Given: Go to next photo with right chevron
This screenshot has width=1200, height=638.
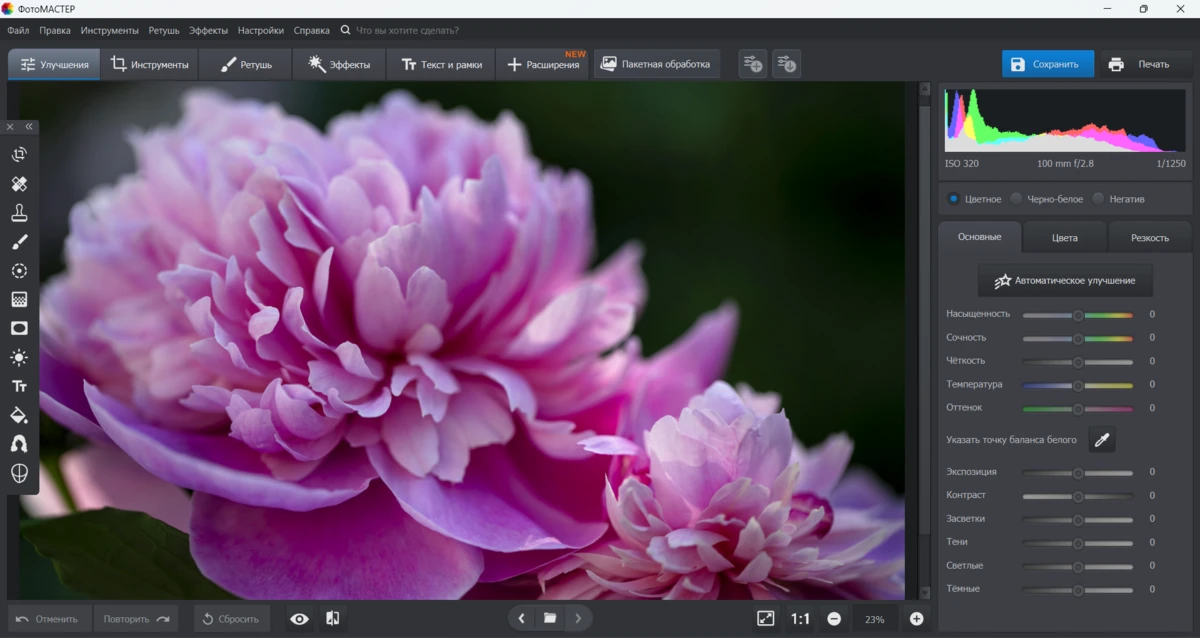Looking at the screenshot, I should click(578, 619).
